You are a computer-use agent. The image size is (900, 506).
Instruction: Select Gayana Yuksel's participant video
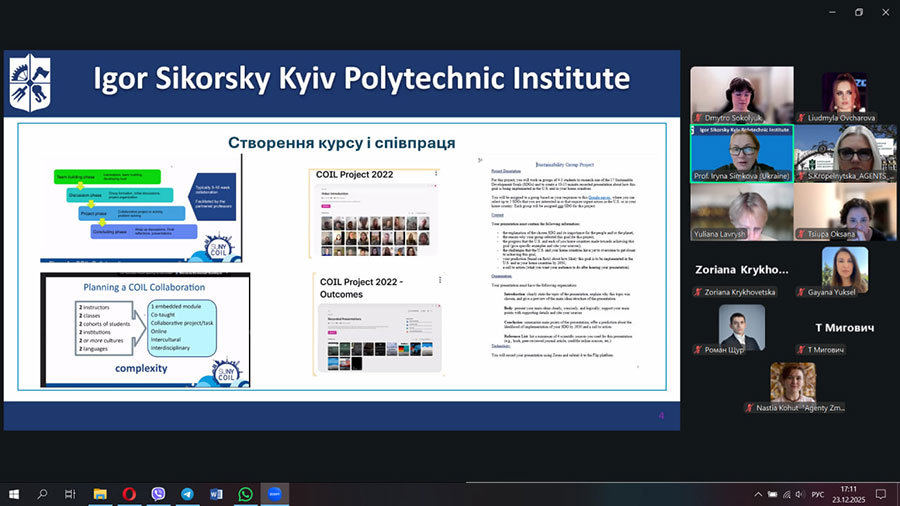pos(844,270)
